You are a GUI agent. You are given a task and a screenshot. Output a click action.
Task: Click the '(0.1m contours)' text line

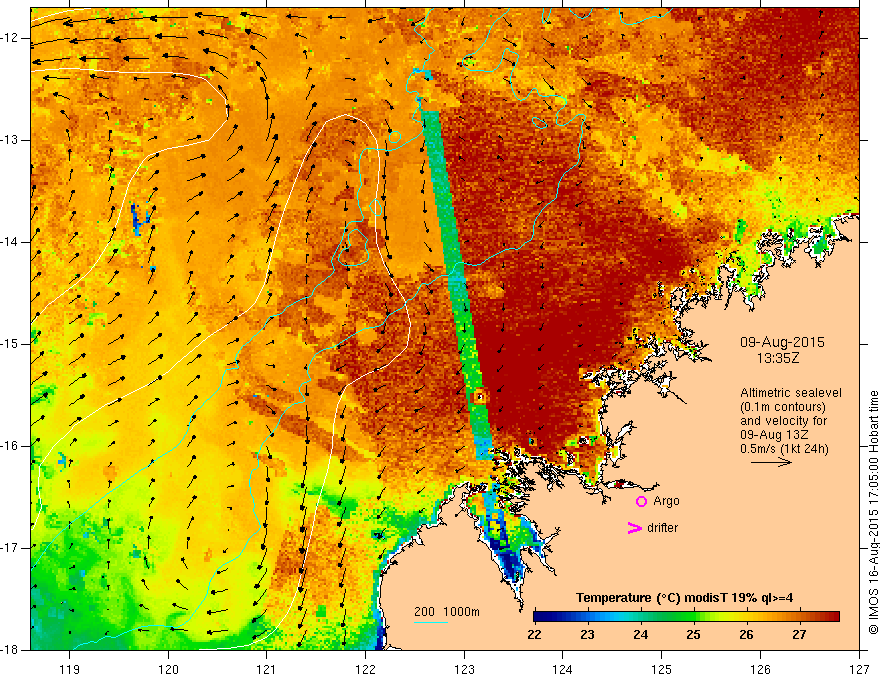click(783, 407)
